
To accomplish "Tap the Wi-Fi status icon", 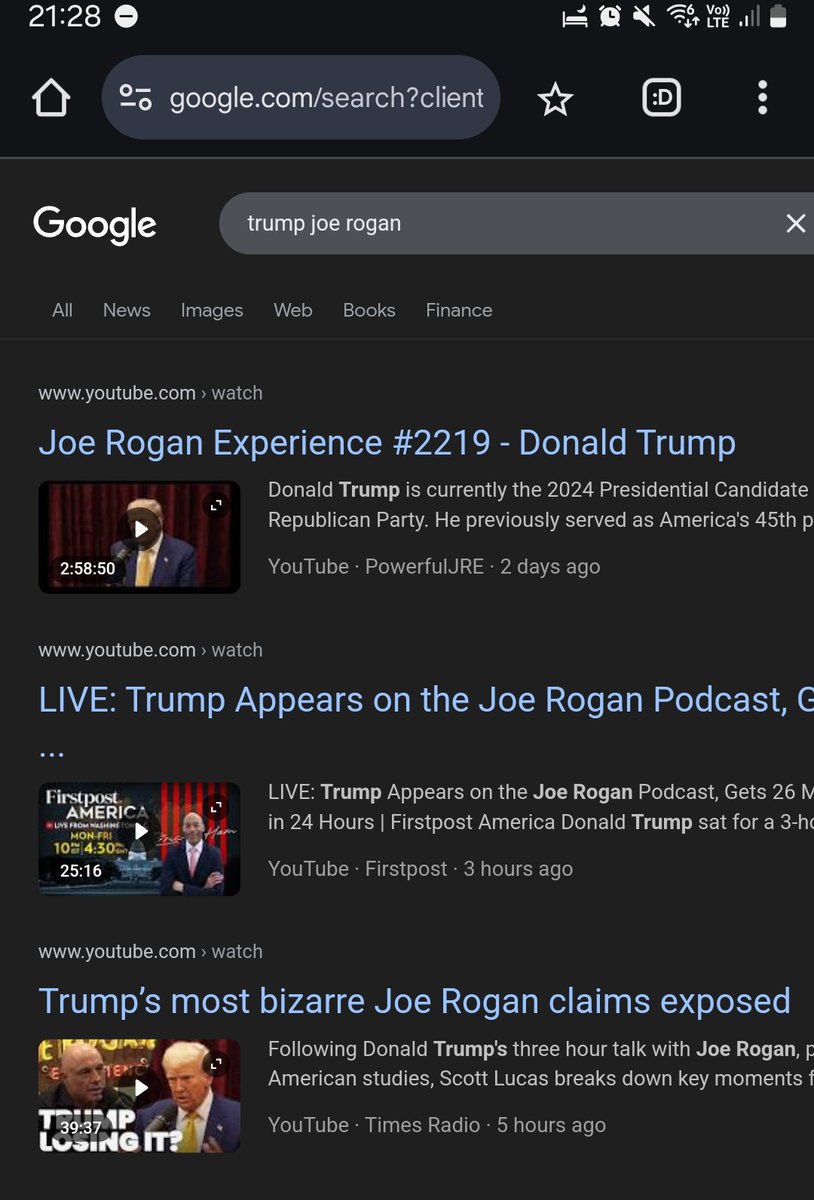I will 683,16.
